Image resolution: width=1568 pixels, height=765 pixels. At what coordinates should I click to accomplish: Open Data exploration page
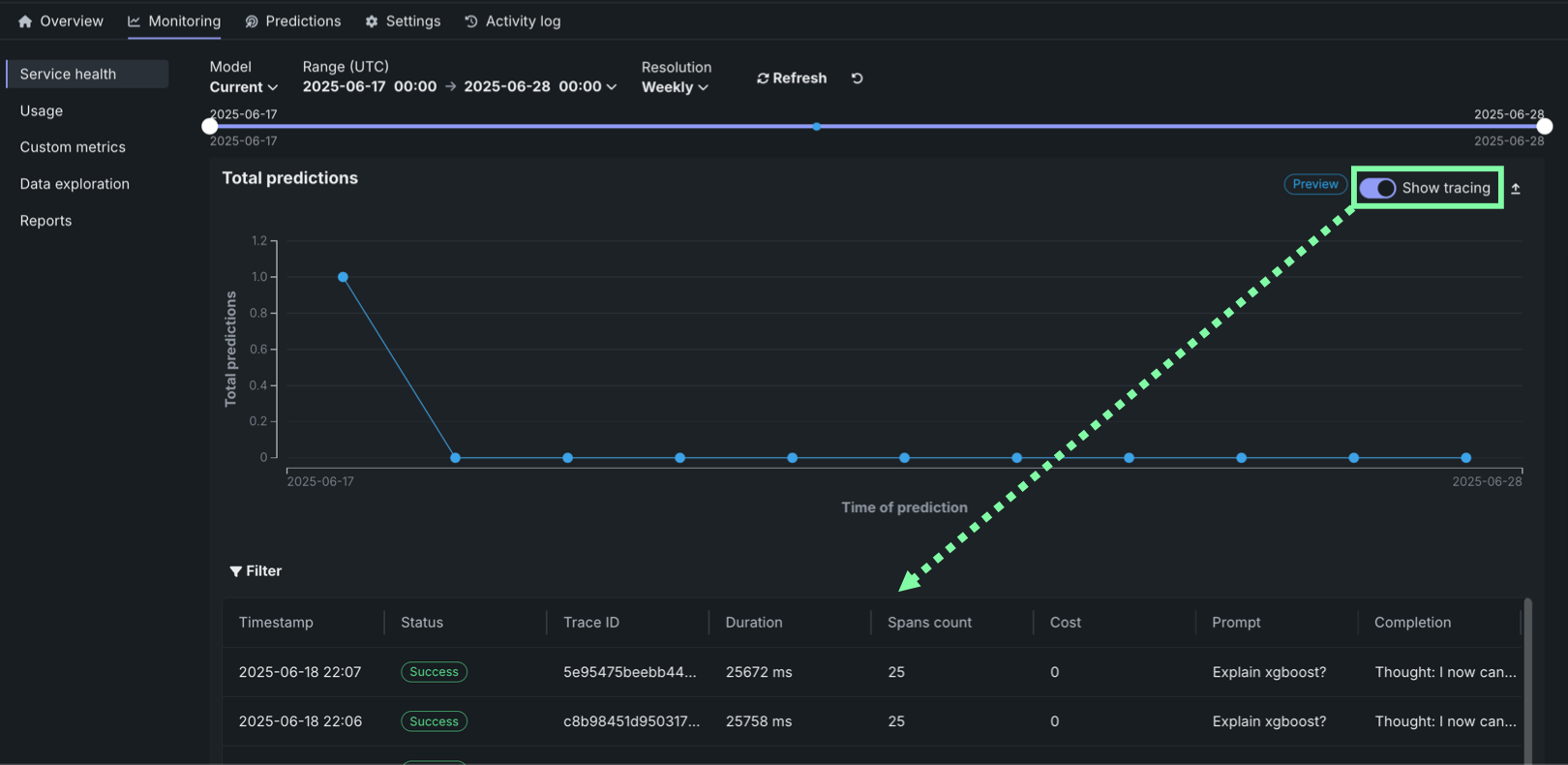[x=75, y=184]
